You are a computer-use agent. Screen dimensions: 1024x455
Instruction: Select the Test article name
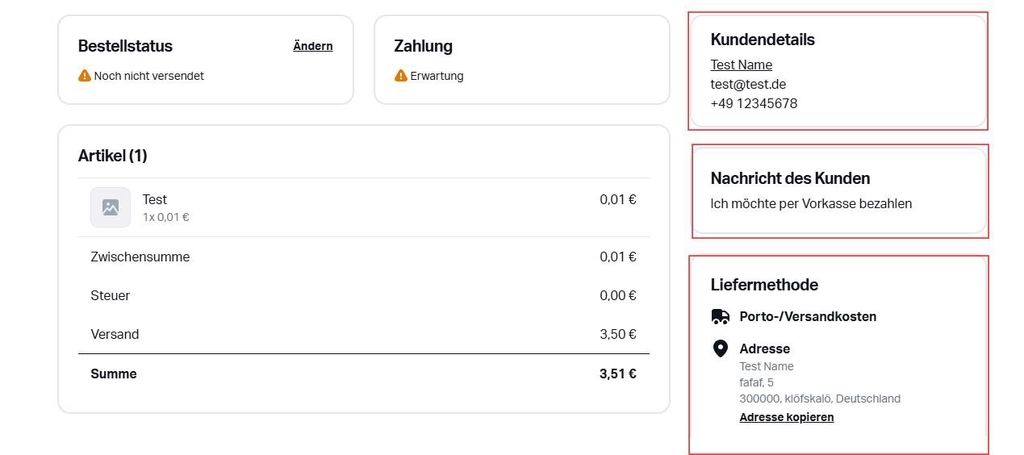[154, 199]
